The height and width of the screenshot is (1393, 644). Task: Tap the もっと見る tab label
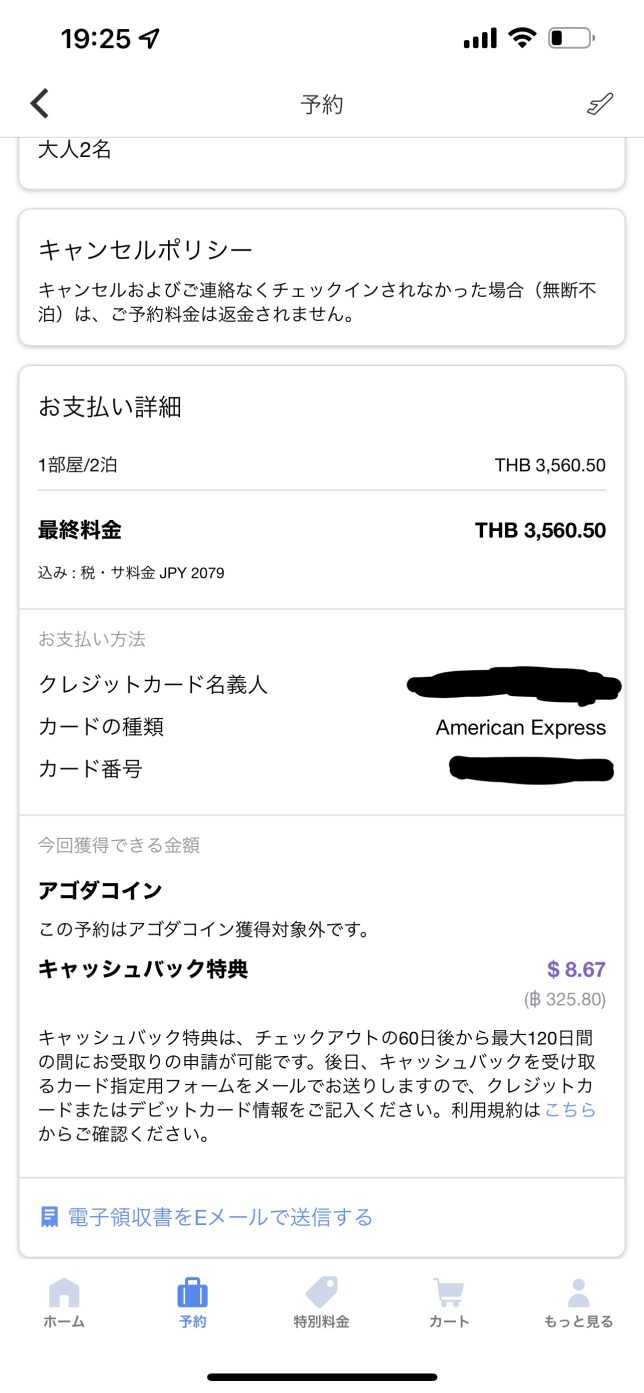578,1321
